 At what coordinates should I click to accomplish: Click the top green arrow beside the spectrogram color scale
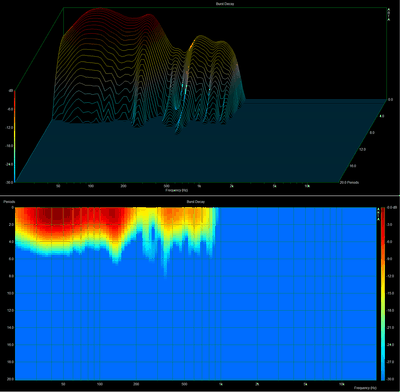click(378, 209)
